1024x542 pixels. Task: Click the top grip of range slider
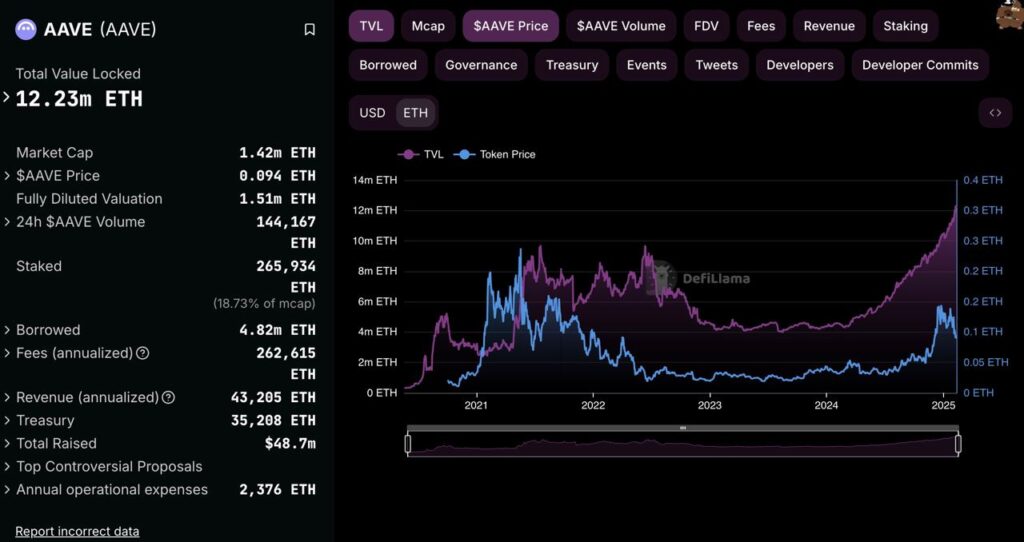683,428
